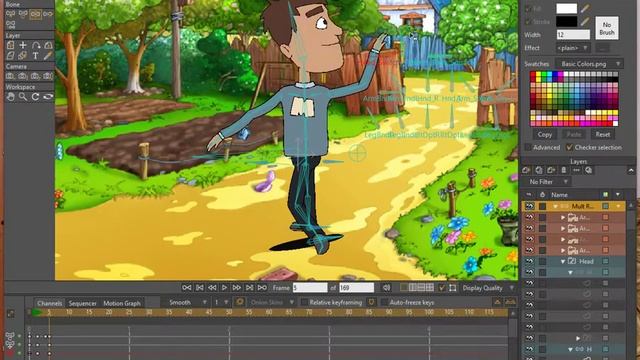This screenshot has height=360, width=640.
Task: Click the Stroke color edit pencil icon
Action: point(585,22)
